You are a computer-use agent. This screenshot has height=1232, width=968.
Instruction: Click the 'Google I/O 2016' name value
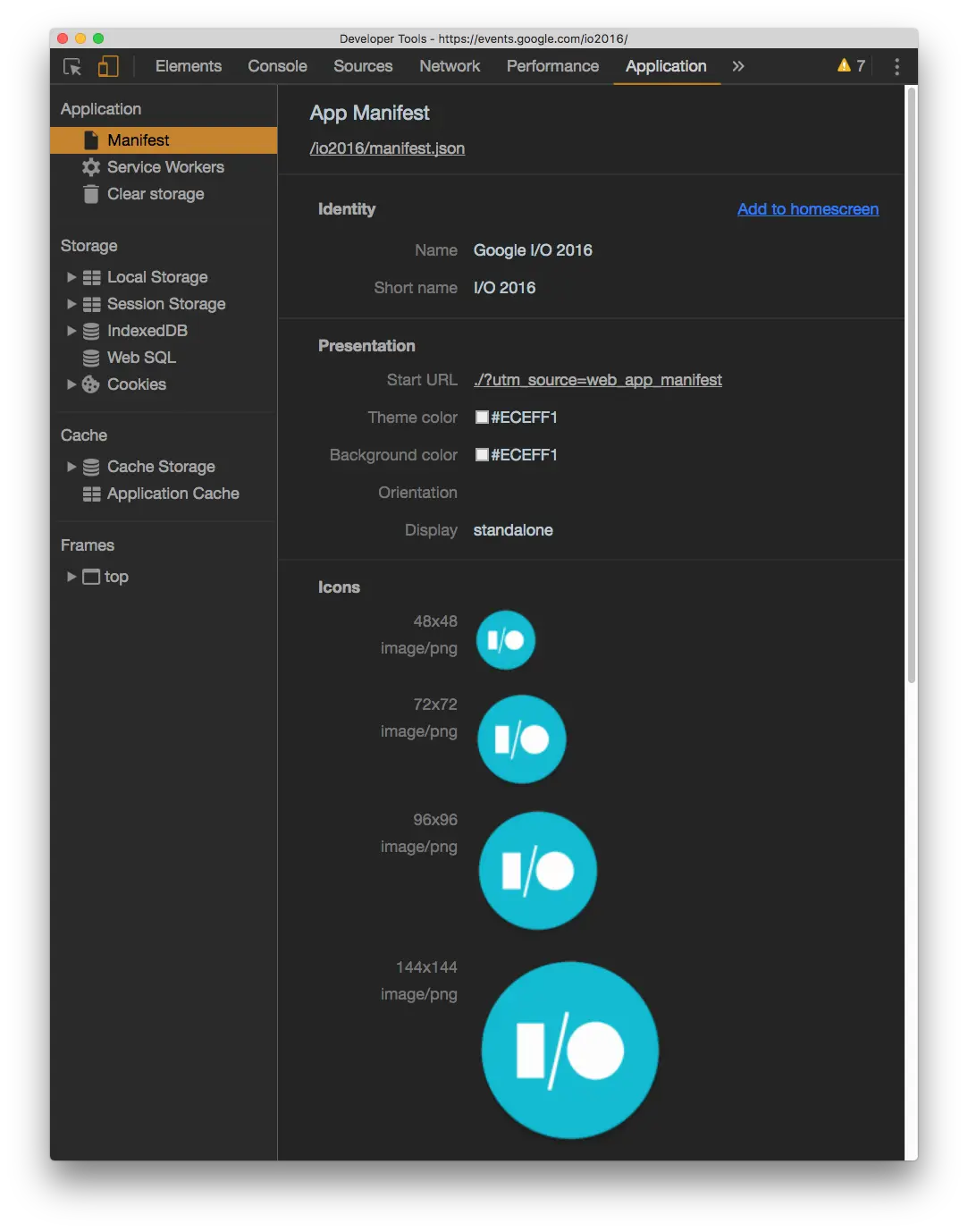point(533,250)
